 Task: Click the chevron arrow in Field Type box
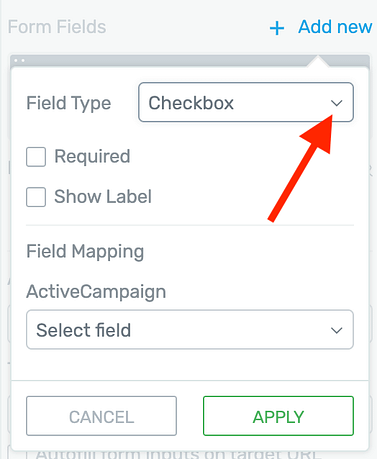(x=336, y=103)
